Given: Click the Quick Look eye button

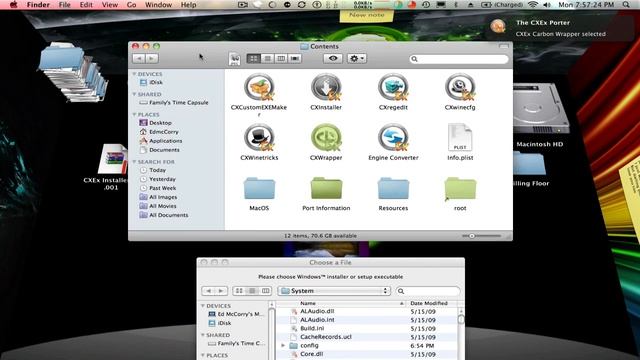Looking at the screenshot, I should pyautogui.click(x=333, y=59).
